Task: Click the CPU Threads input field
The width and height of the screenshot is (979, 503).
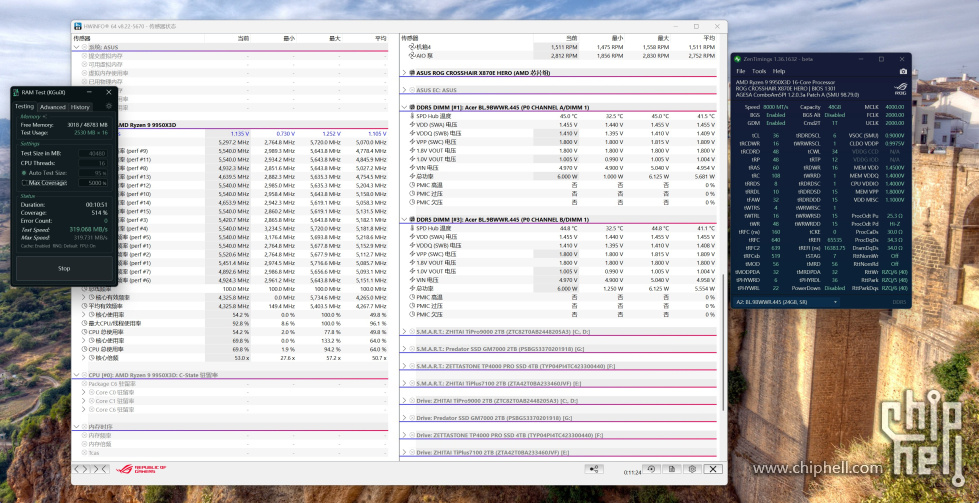Action: 93,163
